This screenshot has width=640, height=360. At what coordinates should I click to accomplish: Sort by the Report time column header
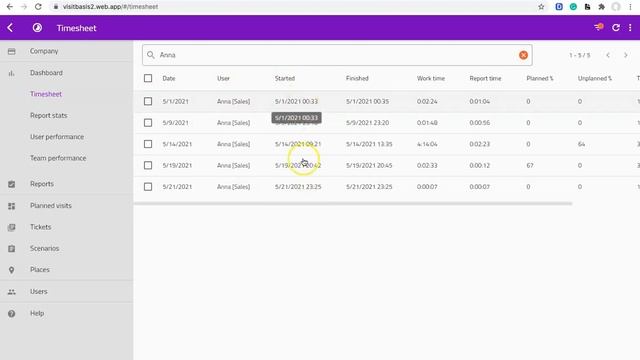tap(485, 78)
